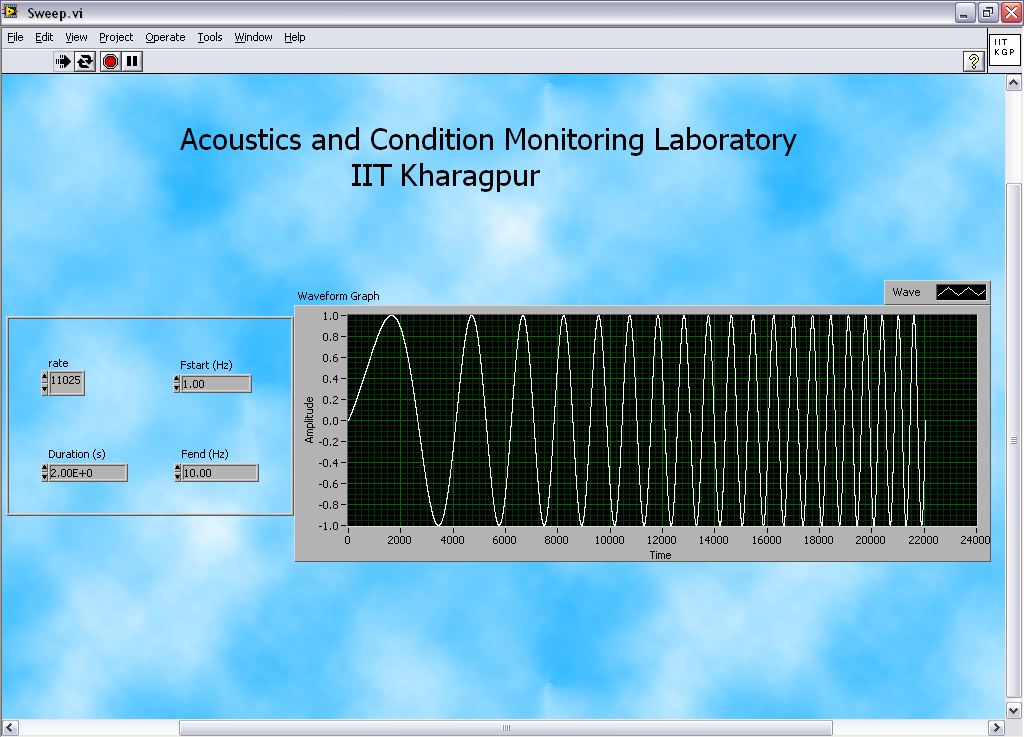1024x737 pixels.
Task: Click the Time axis label
Action: (660, 555)
